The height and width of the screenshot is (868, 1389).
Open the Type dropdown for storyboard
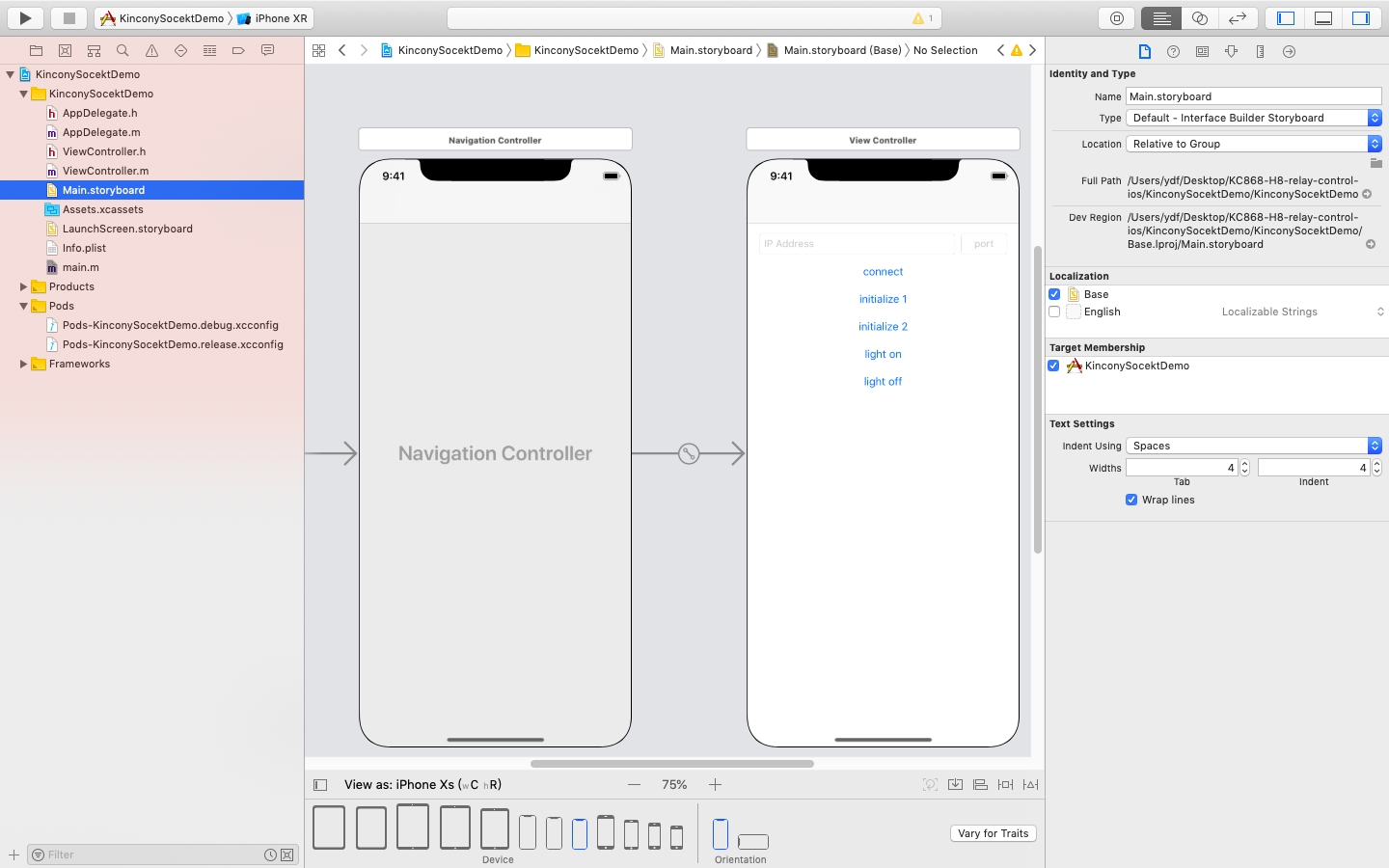(x=1254, y=118)
